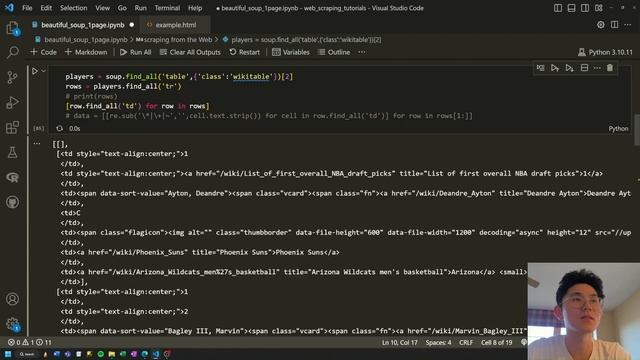Open more cell actions ellipsis in cell toolbar
640x360 pixels.
pyautogui.click(x=597, y=68)
